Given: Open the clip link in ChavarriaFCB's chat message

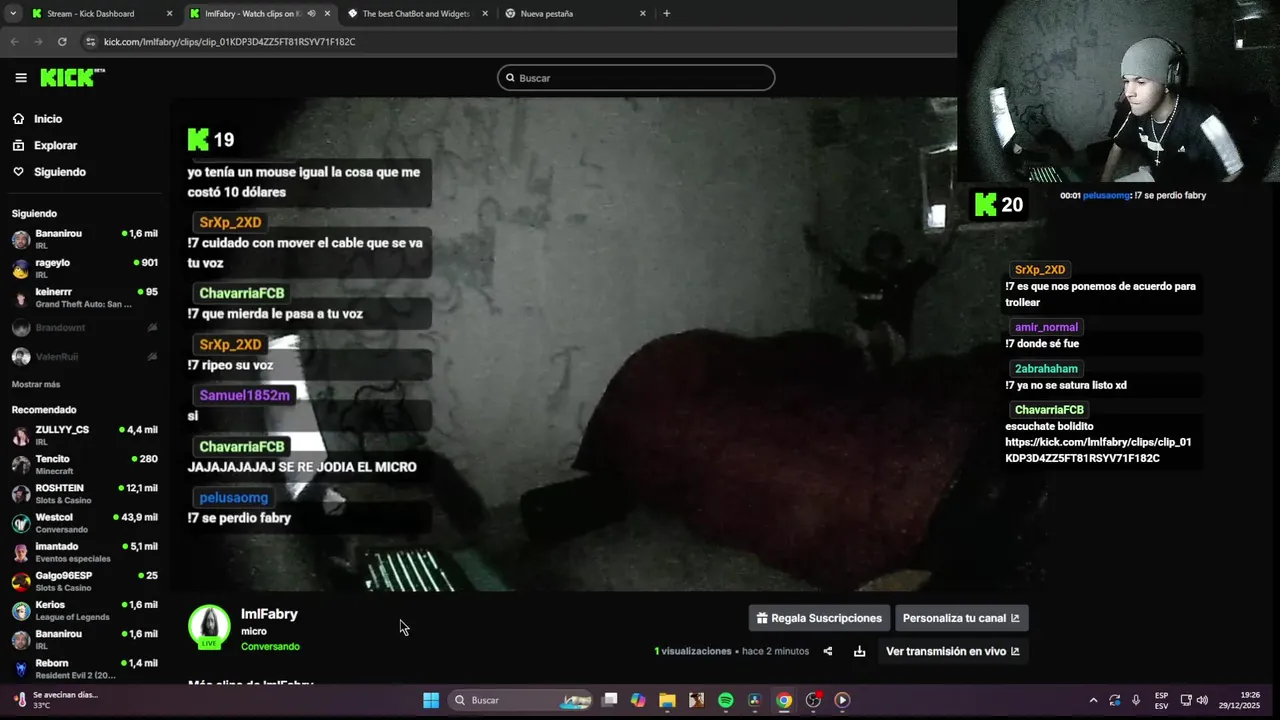Looking at the screenshot, I should pyautogui.click(x=1098, y=450).
